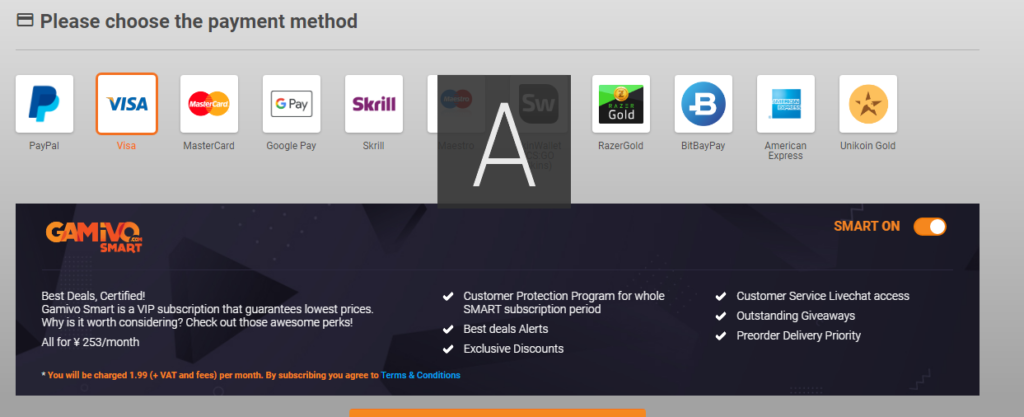
Task: Click the Gamivo Smart logo
Action: click(93, 236)
